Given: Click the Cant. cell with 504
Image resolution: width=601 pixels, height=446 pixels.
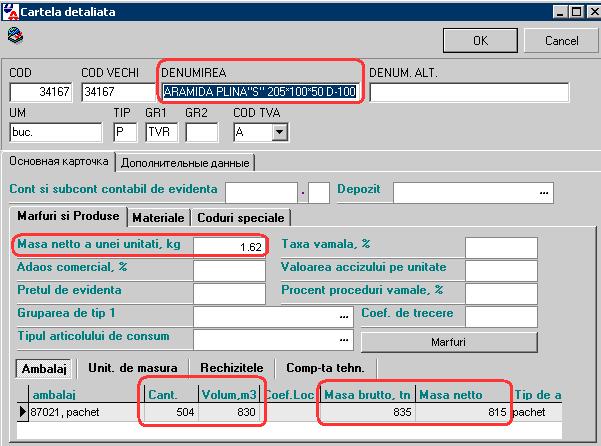Looking at the screenshot, I should (171, 412).
